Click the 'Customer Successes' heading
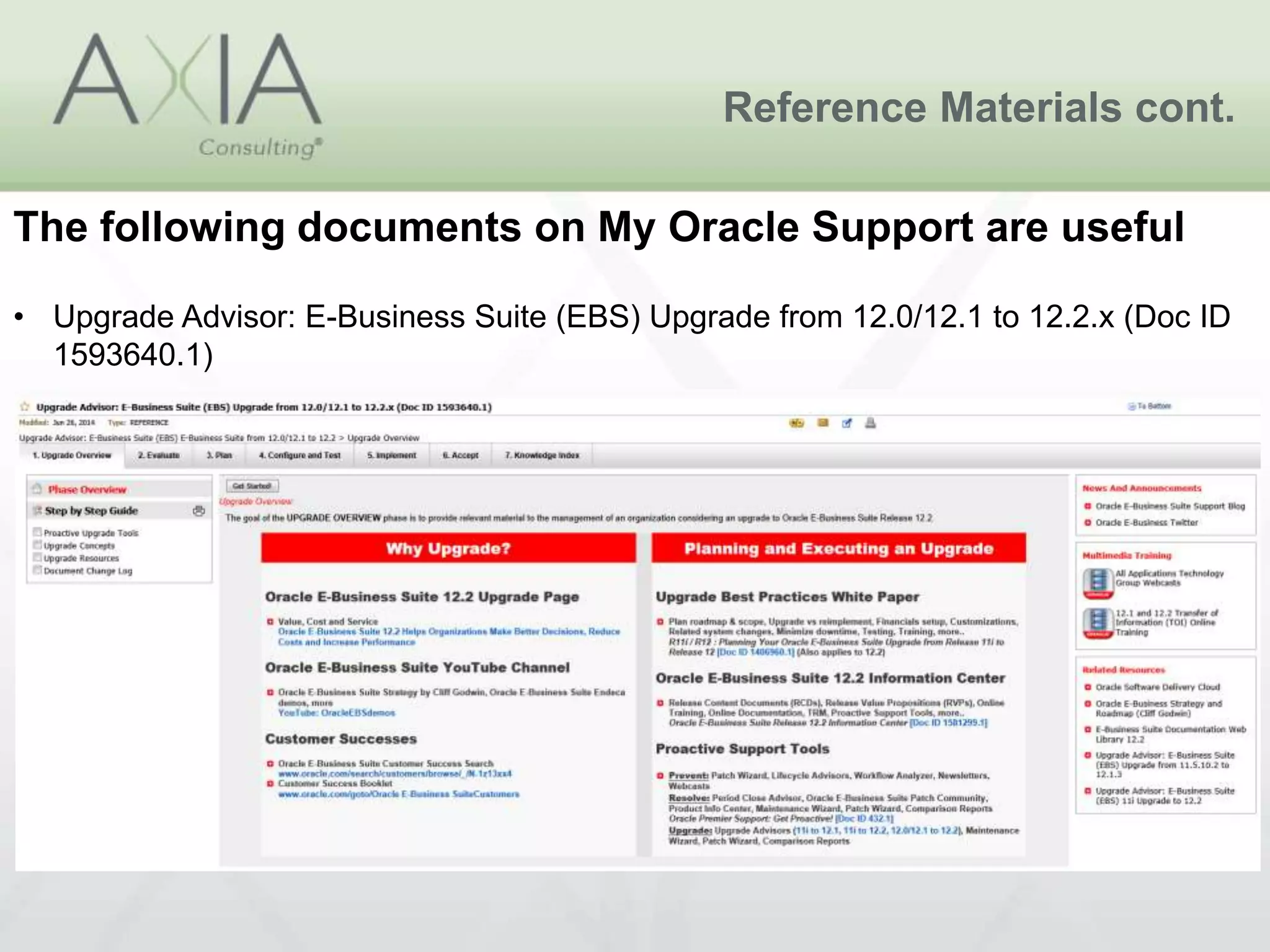This screenshot has height=952, width=1270. click(x=341, y=739)
